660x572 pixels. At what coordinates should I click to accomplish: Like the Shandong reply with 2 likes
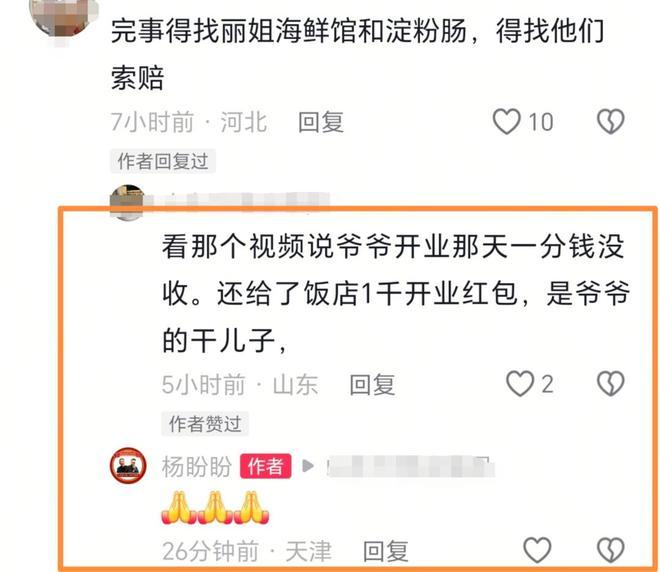click(x=520, y=383)
